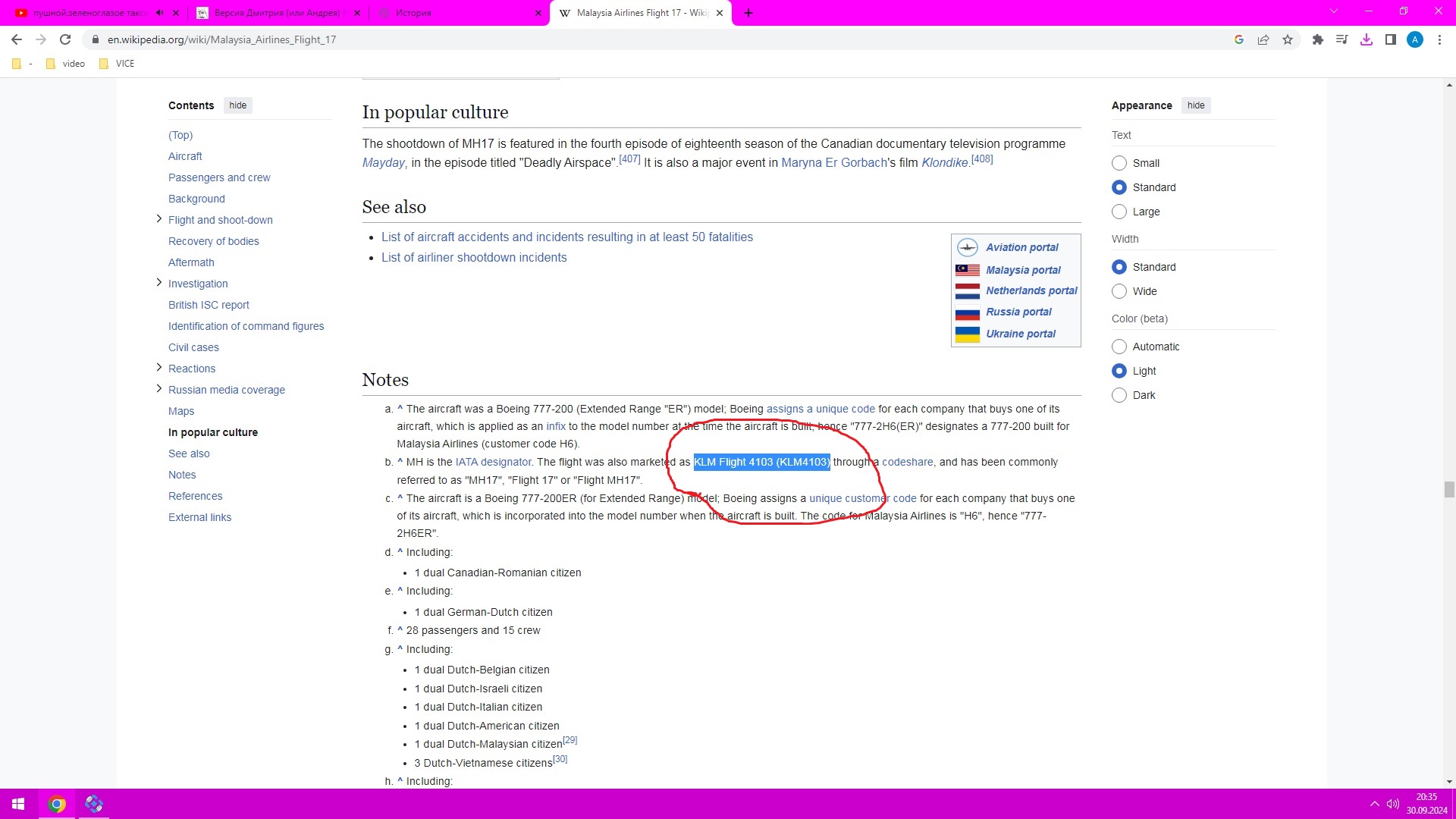This screenshot has height=819, width=1456.
Task: Expand the Russian media coverage section
Action: pos(158,389)
